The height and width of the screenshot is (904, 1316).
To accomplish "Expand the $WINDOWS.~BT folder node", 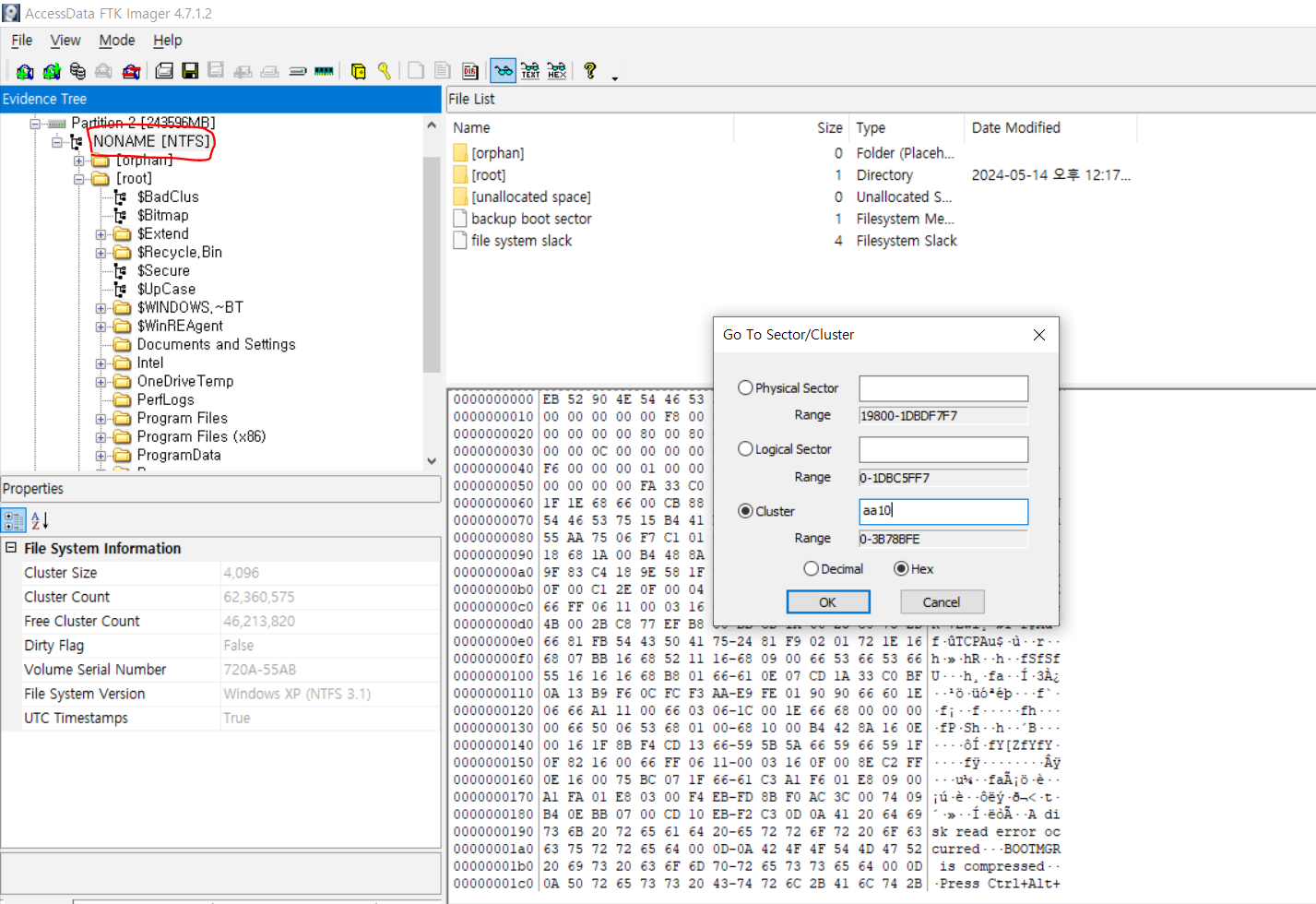I will (101, 308).
